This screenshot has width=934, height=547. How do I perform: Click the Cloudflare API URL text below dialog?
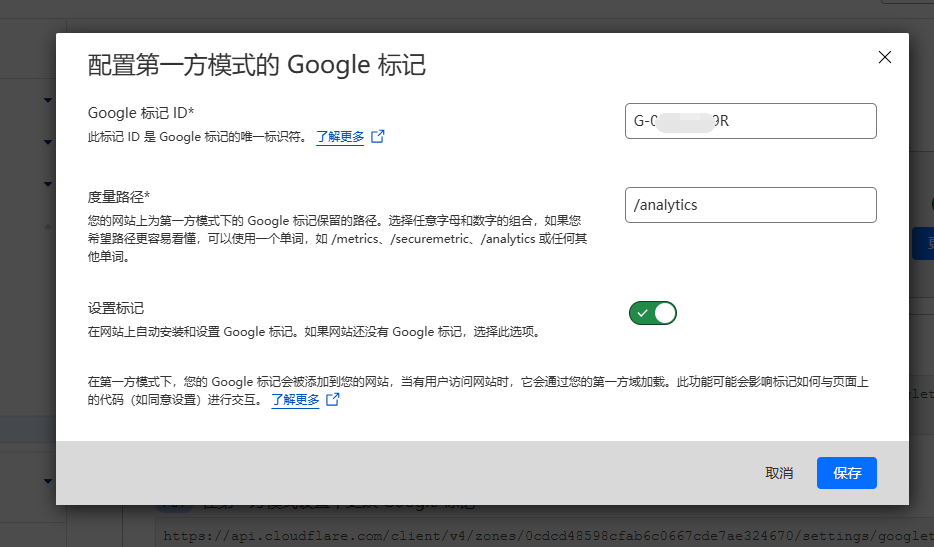tap(545, 537)
